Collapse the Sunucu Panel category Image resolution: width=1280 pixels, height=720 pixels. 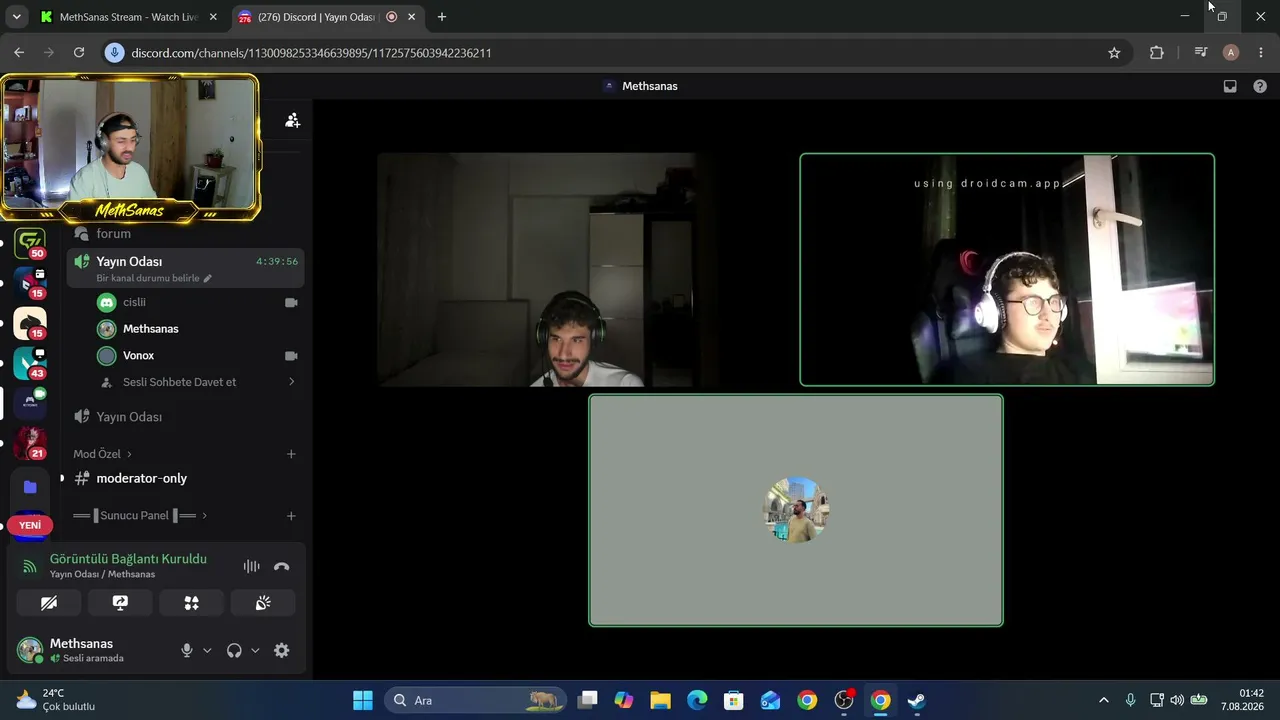click(140, 515)
